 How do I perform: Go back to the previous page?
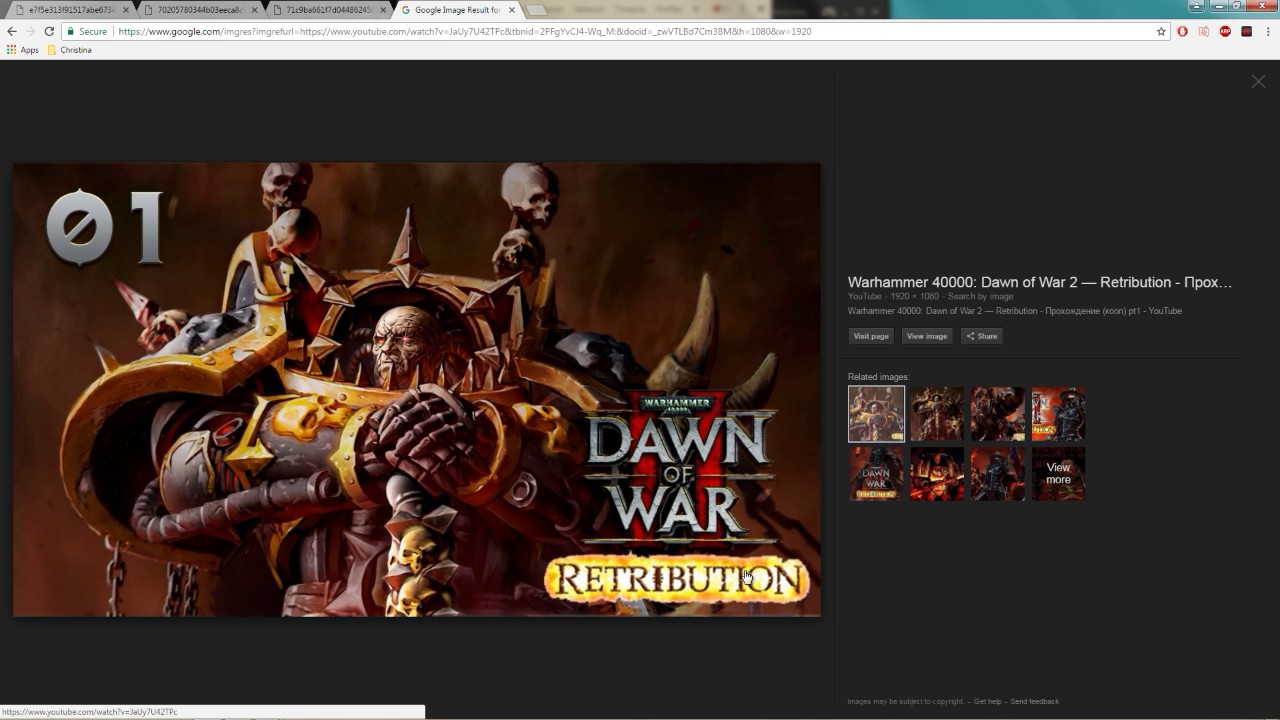(x=12, y=31)
